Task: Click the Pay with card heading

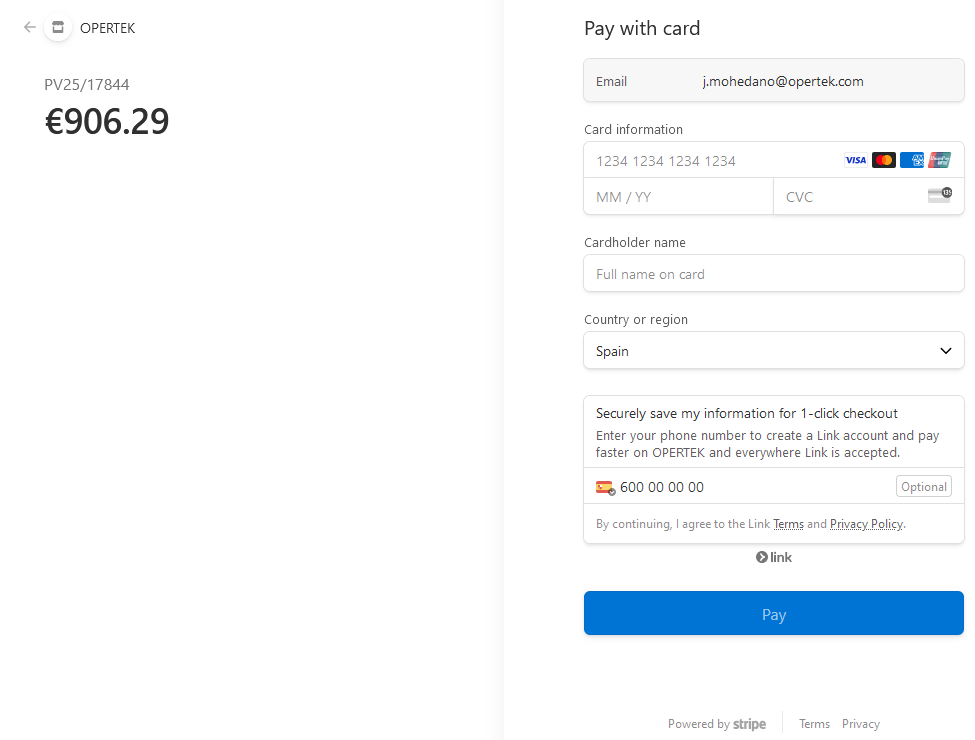Action: pos(642,29)
